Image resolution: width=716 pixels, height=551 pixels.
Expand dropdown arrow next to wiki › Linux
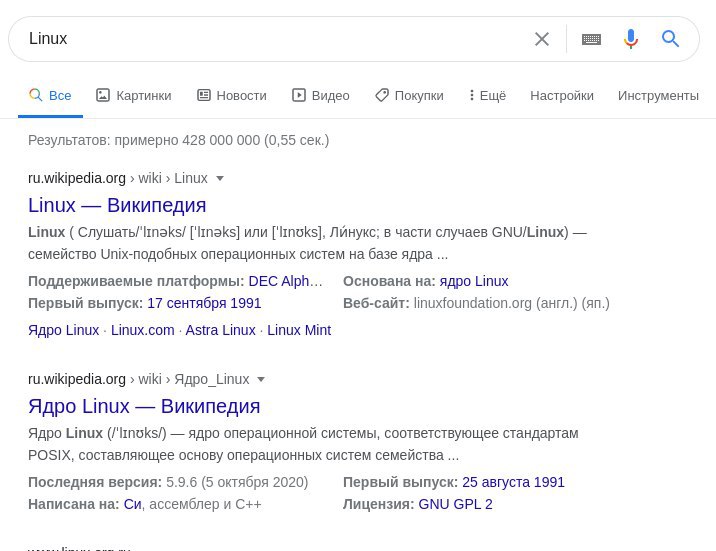(220, 178)
